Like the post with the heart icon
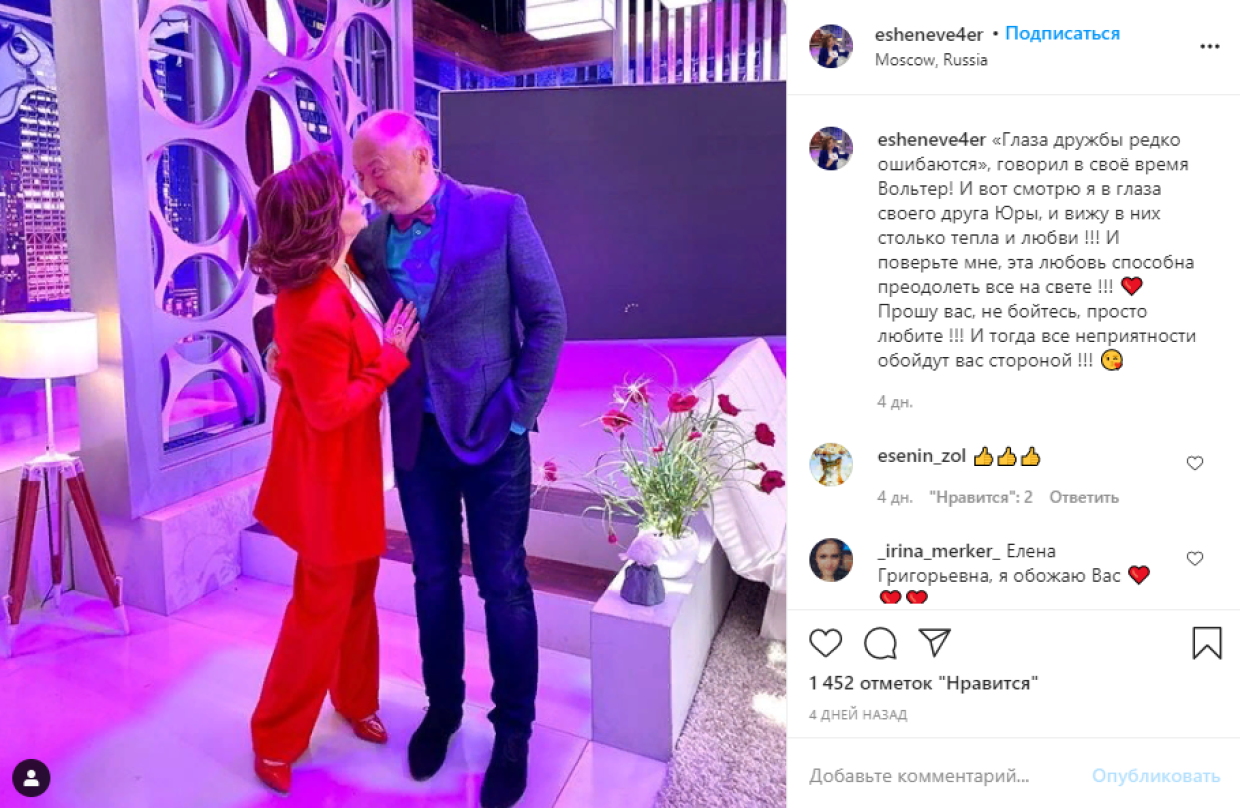Screen dimensions: 1240x808 [x=826, y=642]
